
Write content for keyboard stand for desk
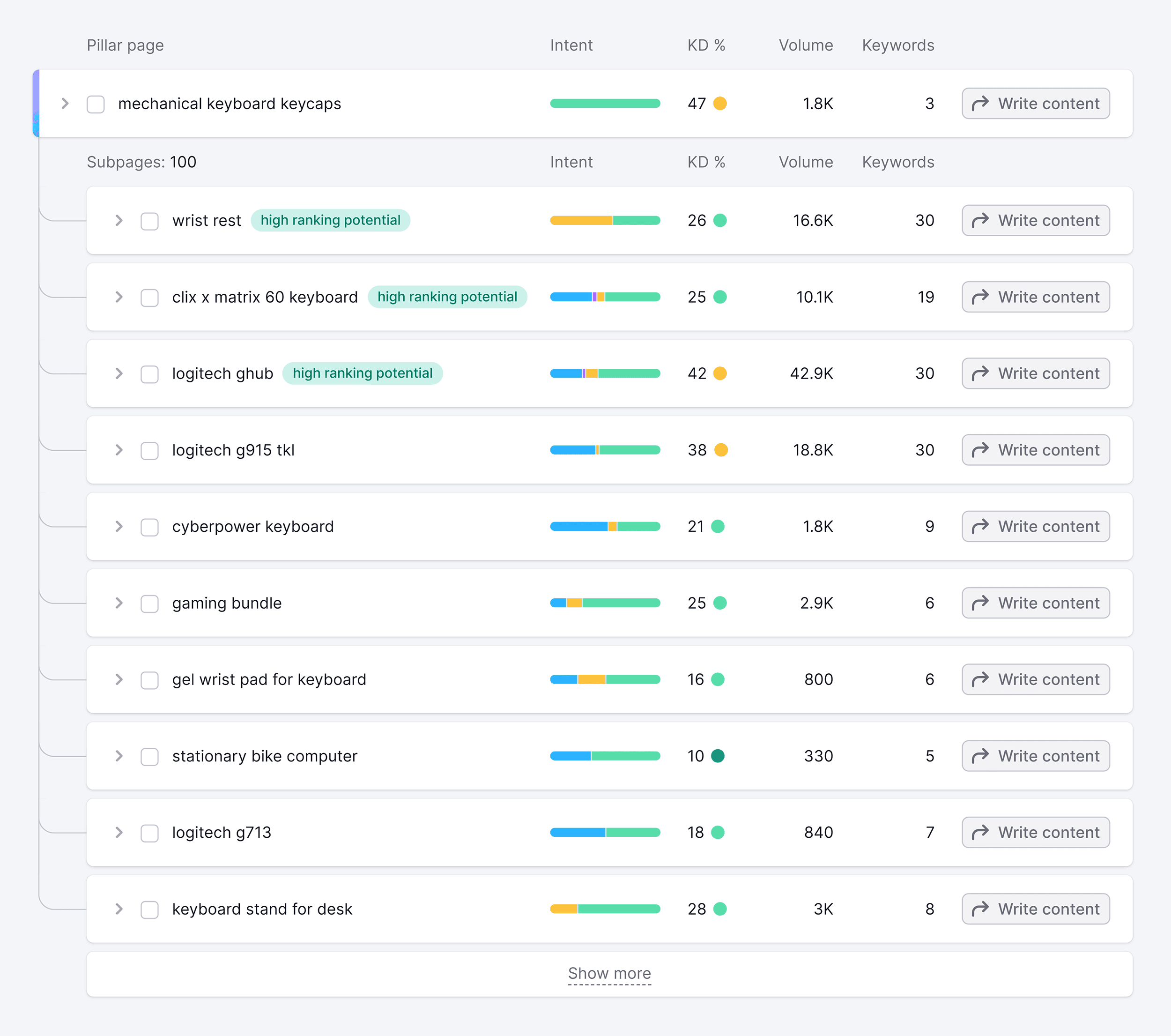point(1035,909)
